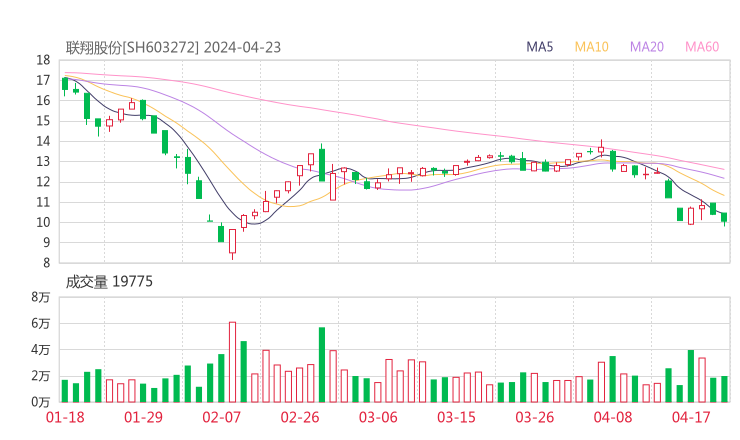
Task: Toggle the MA60 legend entry
Action: [701, 47]
